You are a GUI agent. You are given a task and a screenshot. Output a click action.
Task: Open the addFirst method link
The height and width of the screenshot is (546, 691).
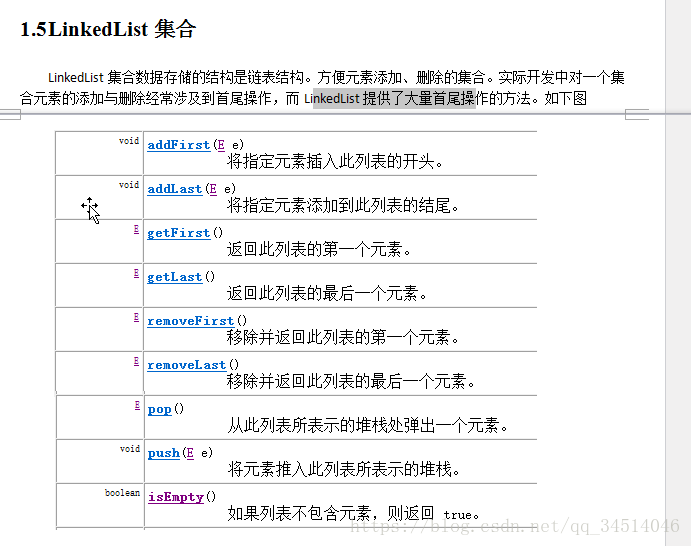click(x=178, y=145)
